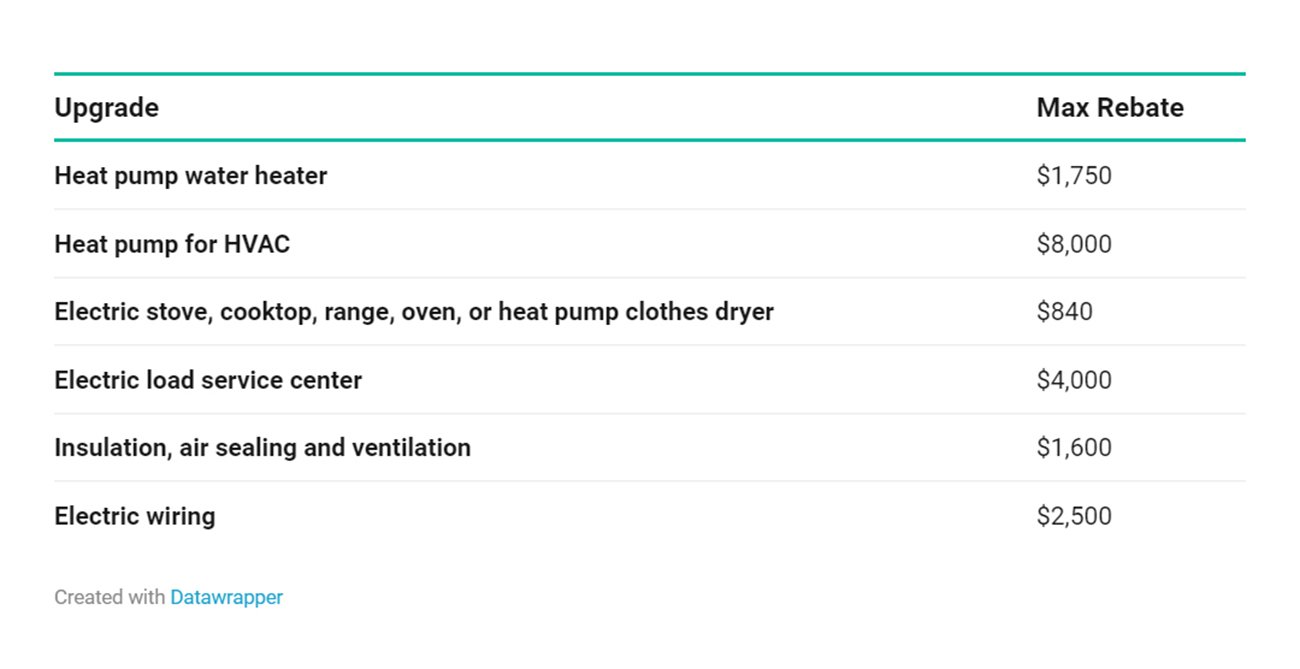Click the $2,500 rebate amount
This screenshot has height=669, width=1300.
(1073, 516)
